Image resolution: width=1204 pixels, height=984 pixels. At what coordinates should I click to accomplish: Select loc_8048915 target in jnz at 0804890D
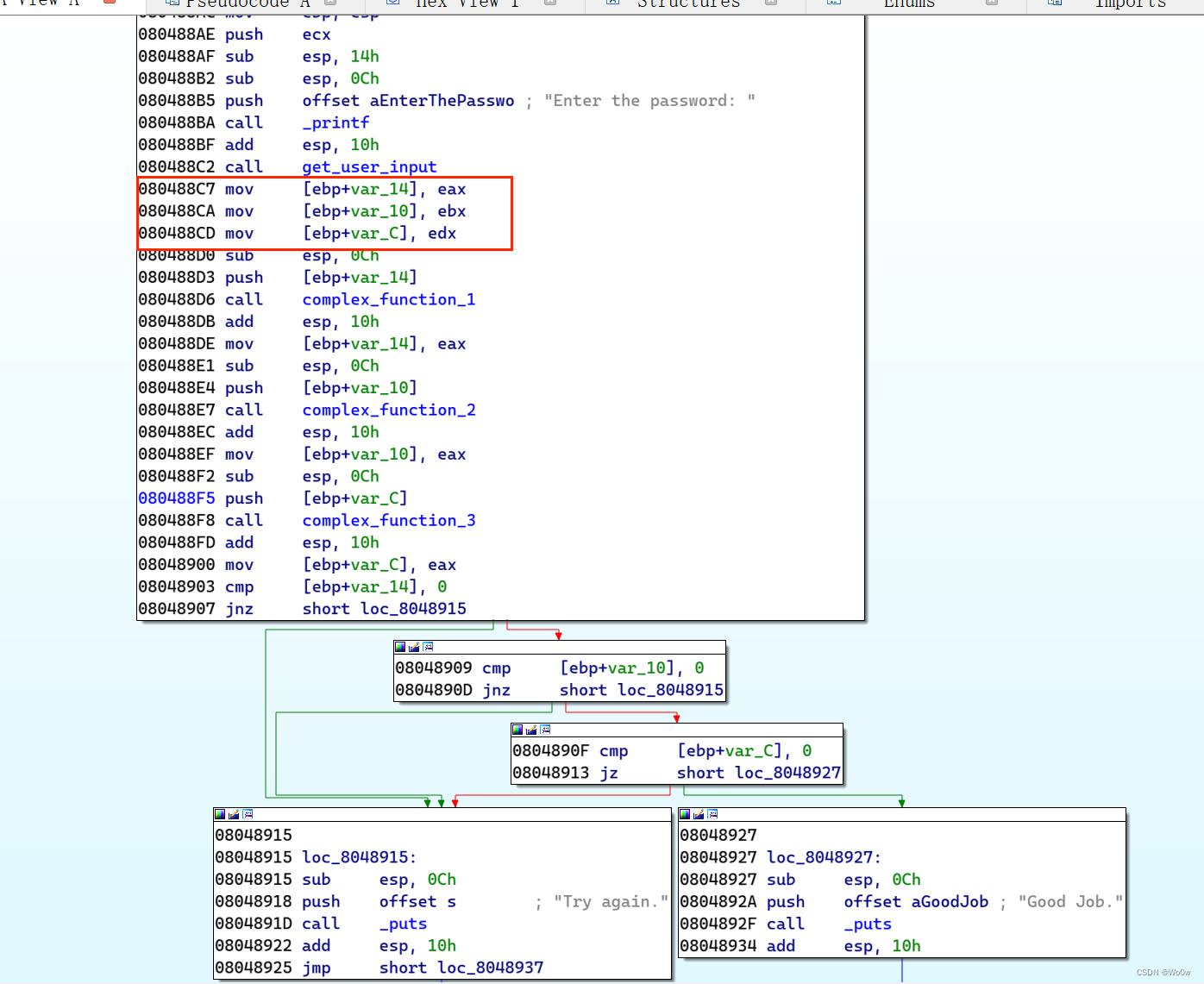point(670,690)
